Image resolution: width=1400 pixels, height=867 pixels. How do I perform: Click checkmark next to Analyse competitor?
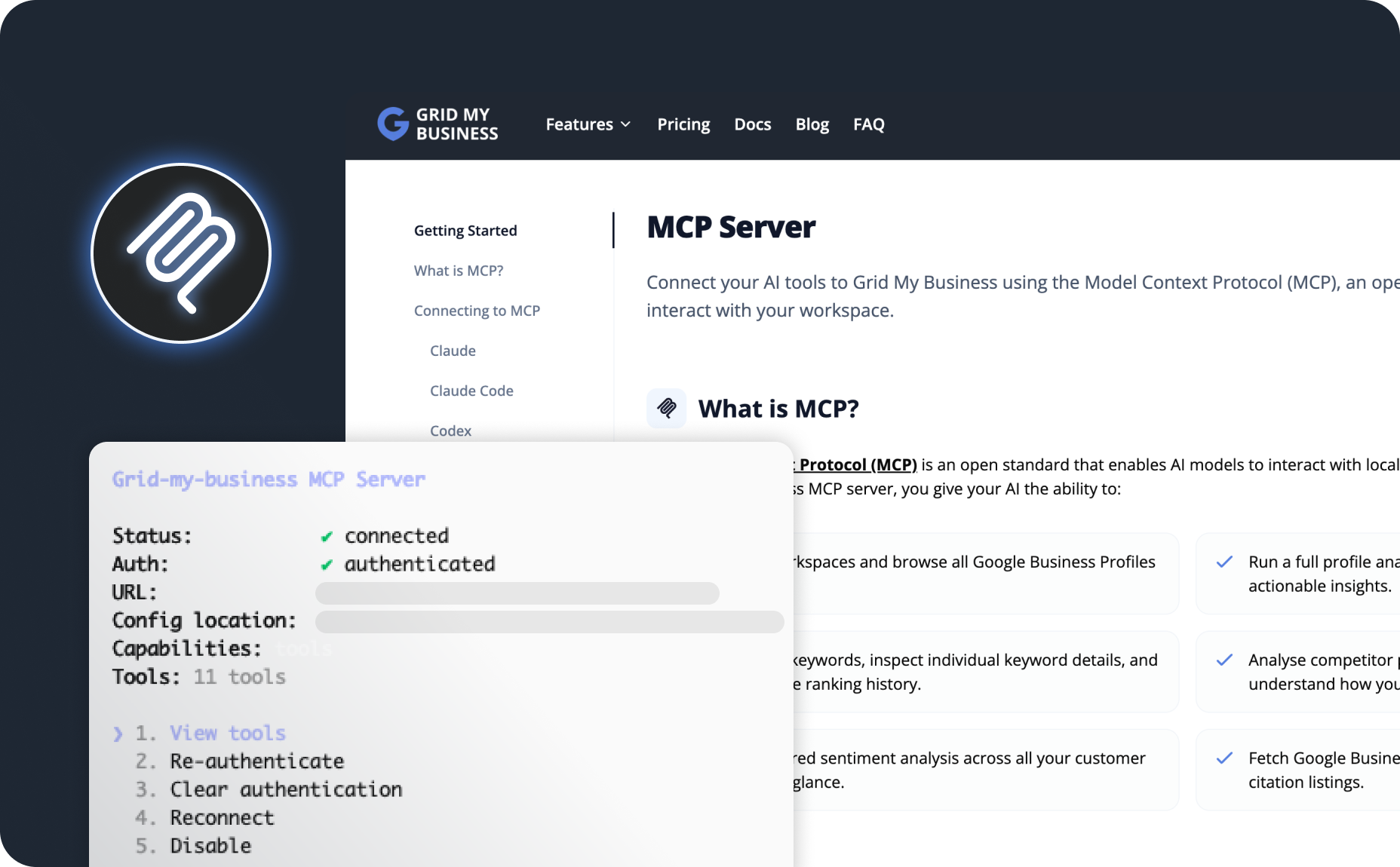pos(1224,660)
